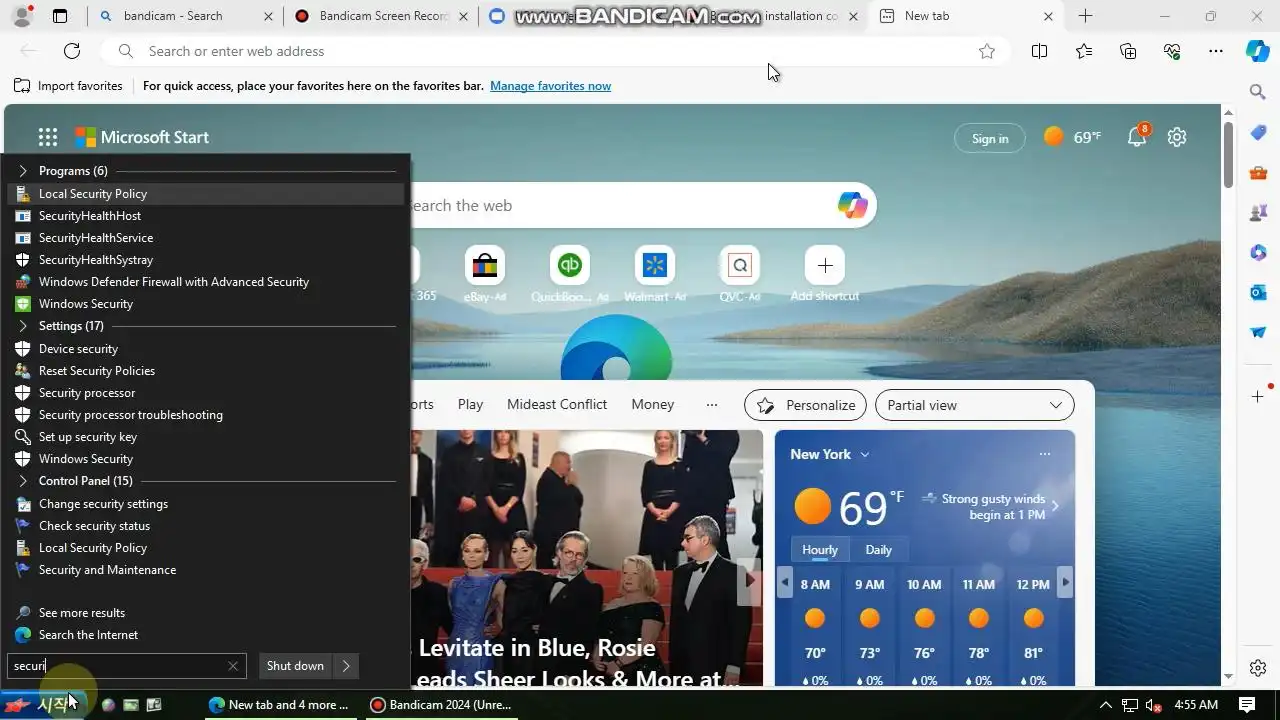Open the sidebar Outlook icon
This screenshot has width=1280, height=720.
click(1258, 292)
